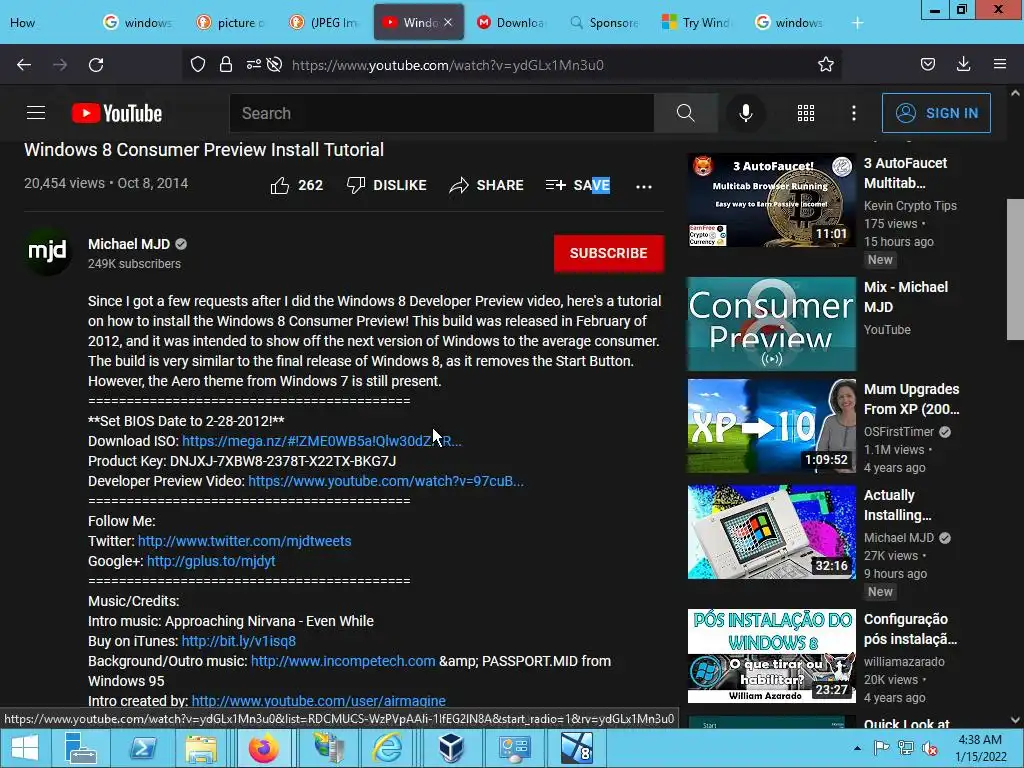Open the Actually Installing video thumbnail
Viewport: 1024px width, 768px height.
(771, 532)
